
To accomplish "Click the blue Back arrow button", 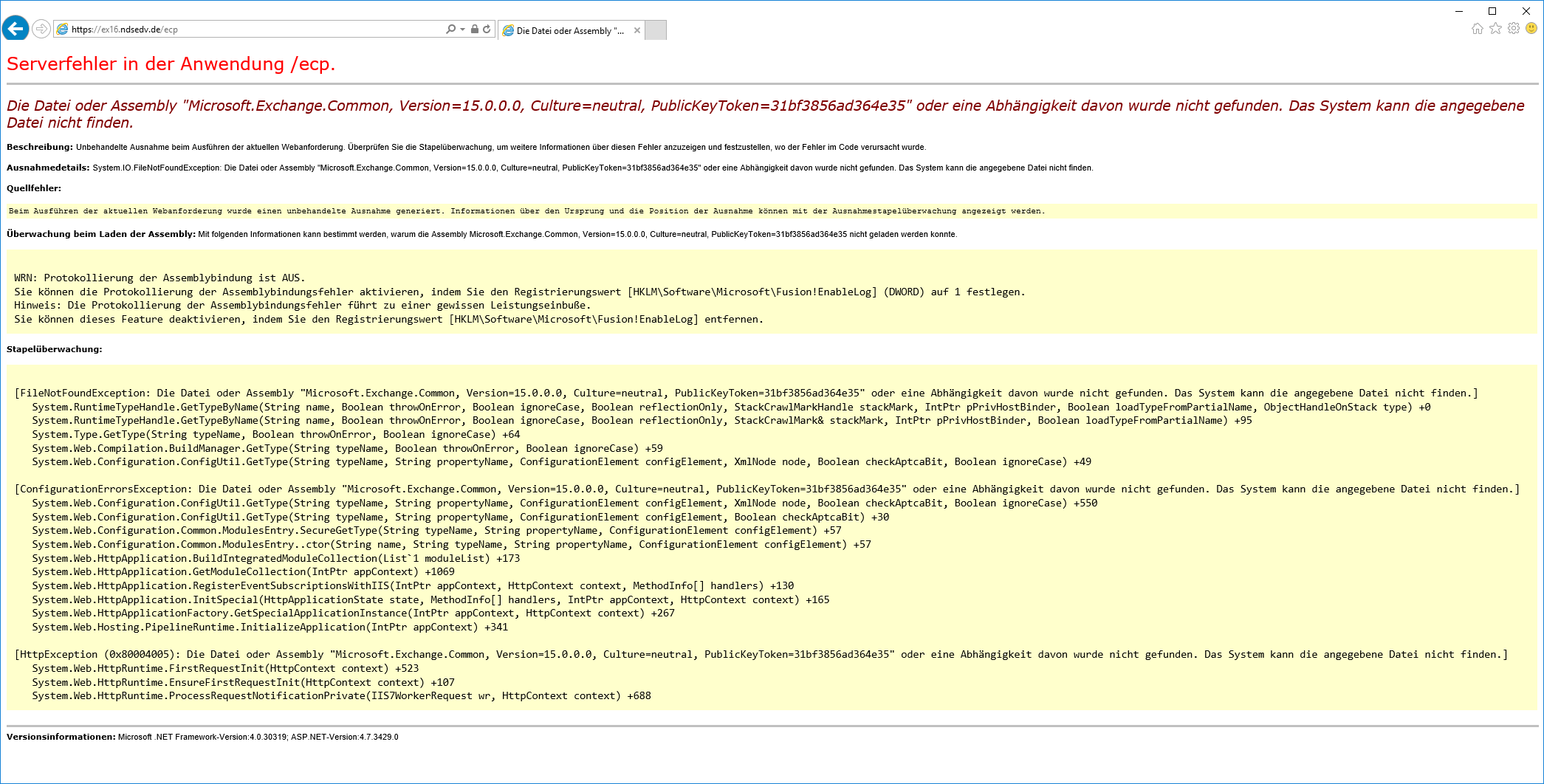I will point(15,29).
